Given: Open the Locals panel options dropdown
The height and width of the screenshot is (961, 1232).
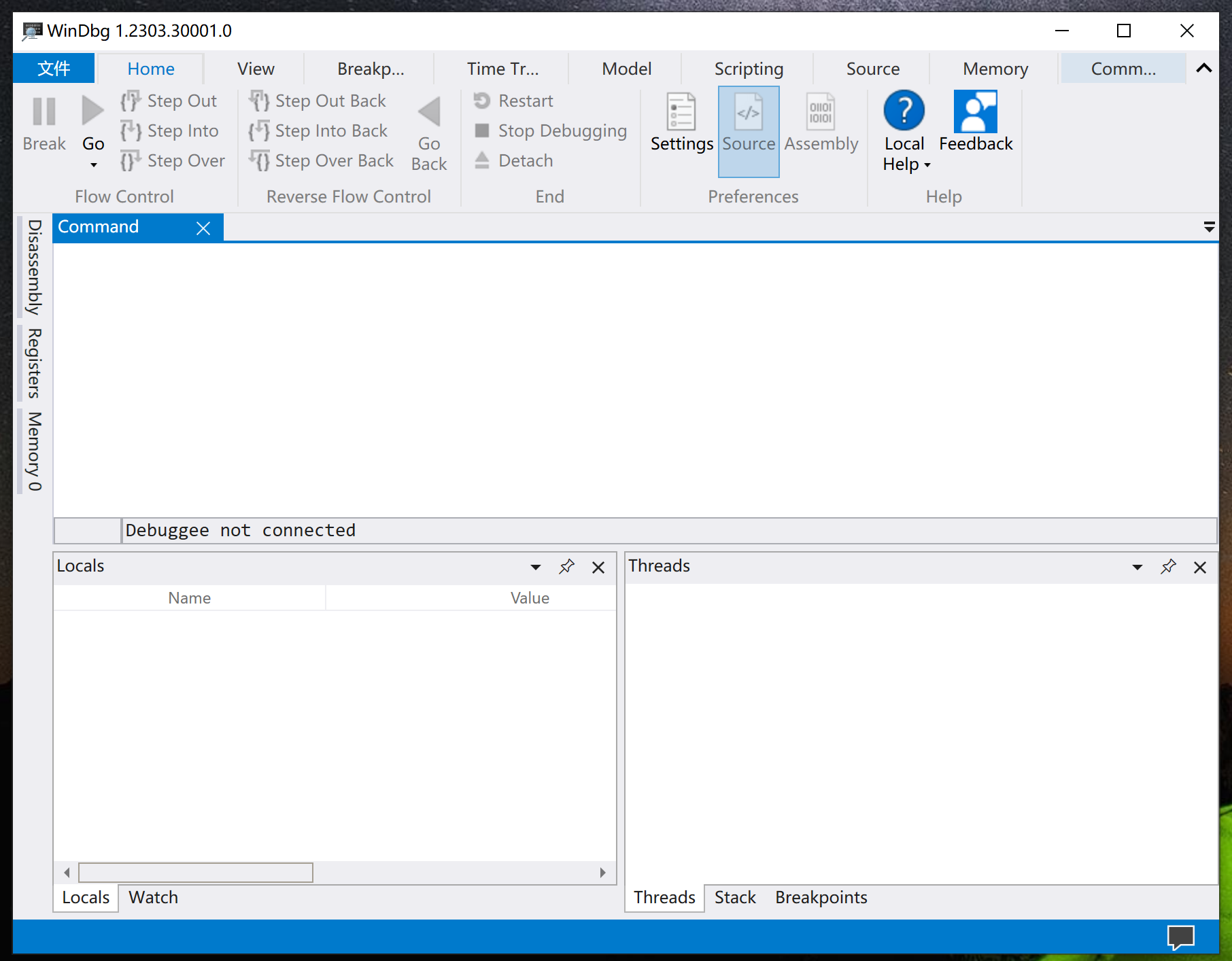Looking at the screenshot, I should (536, 567).
